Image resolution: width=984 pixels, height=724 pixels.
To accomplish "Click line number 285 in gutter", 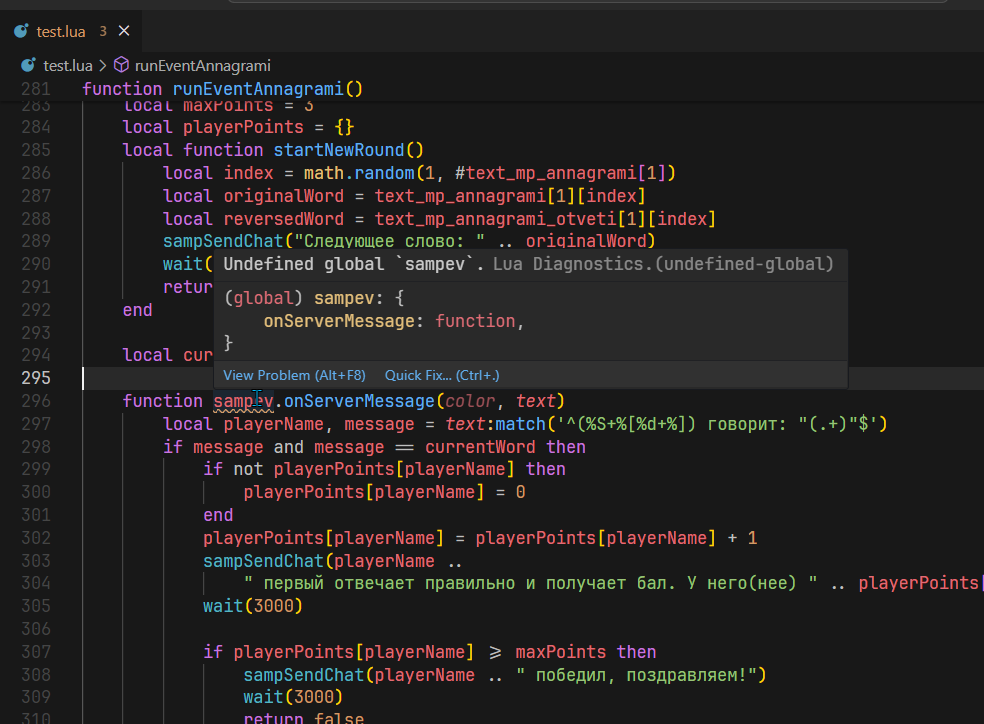I will [x=36, y=150].
